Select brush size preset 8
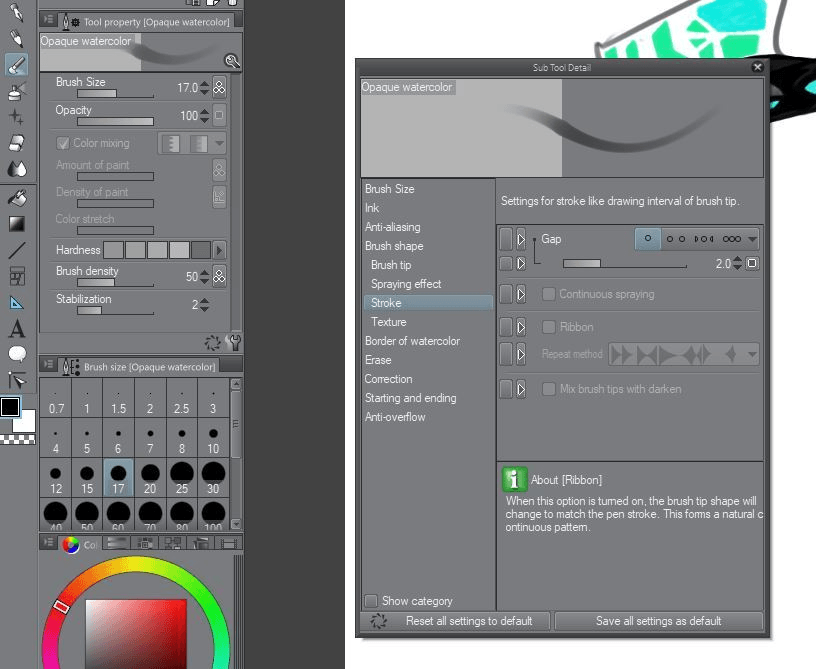Viewport: 816px width, 669px height. (x=182, y=439)
